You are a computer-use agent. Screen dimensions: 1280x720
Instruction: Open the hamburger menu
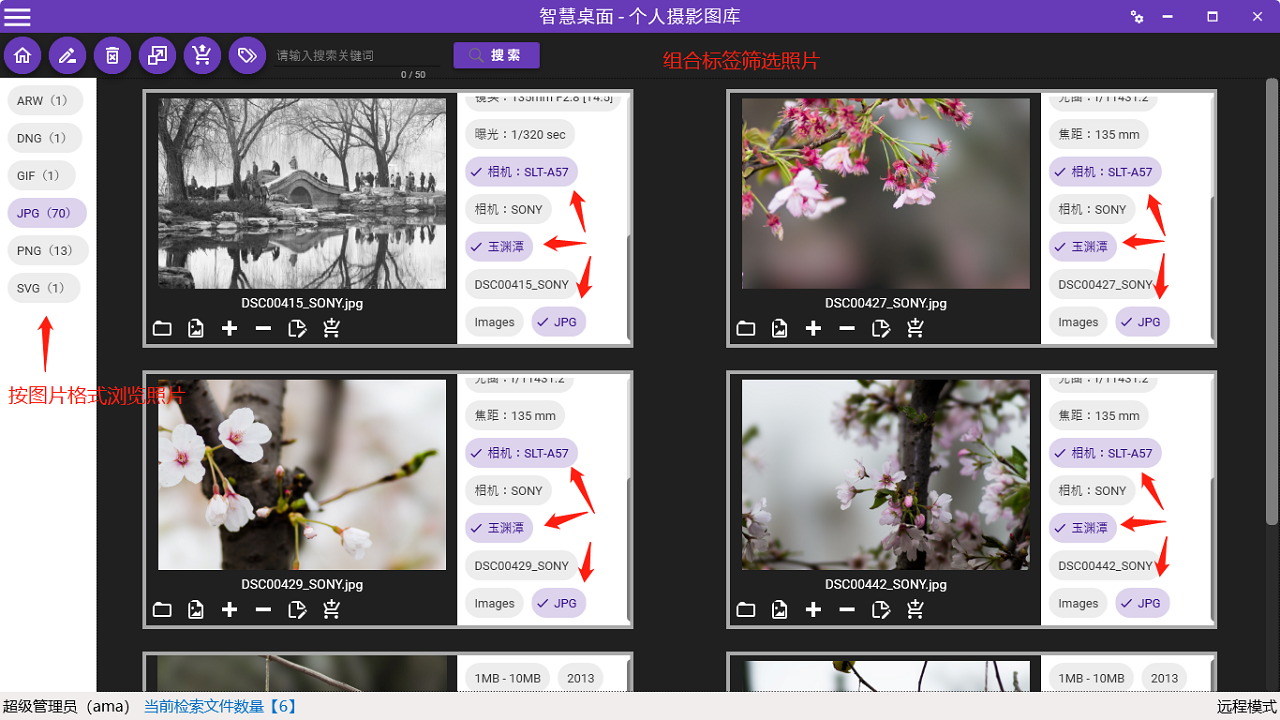point(17,16)
